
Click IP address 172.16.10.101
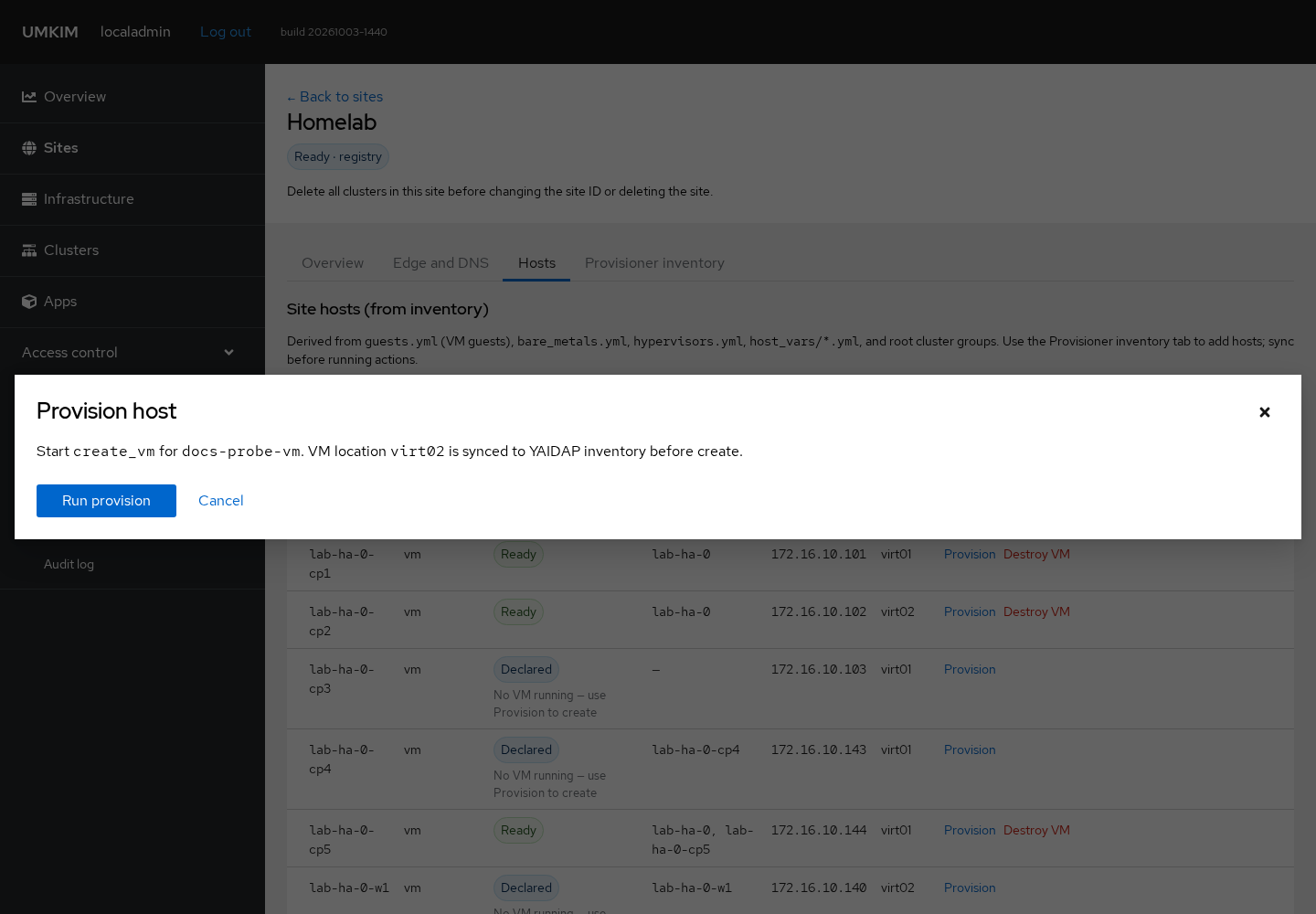818,555
